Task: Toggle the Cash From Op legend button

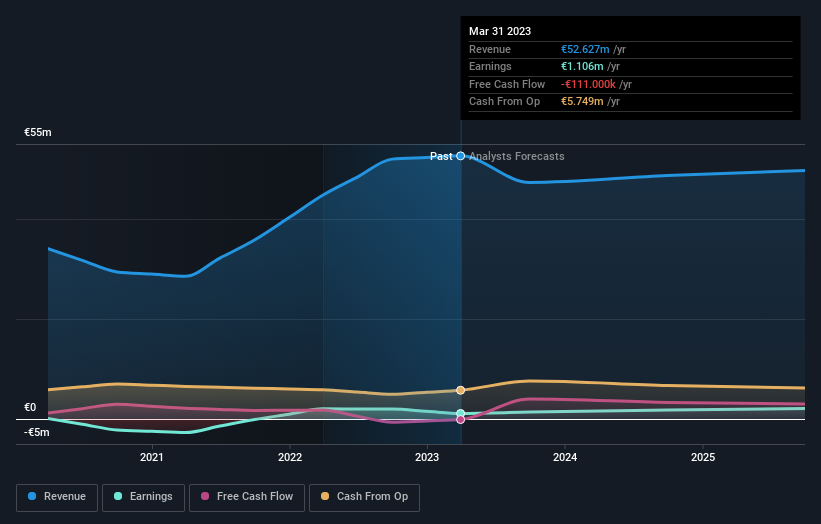Action: point(364,497)
